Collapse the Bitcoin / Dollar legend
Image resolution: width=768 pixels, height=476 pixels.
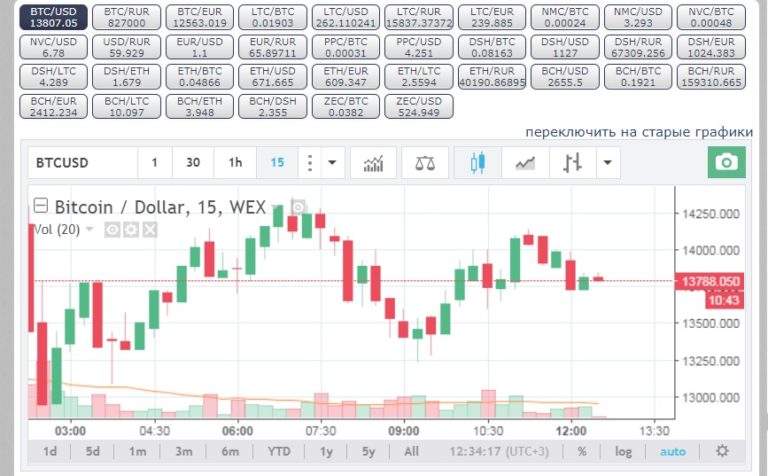pos(41,205)
